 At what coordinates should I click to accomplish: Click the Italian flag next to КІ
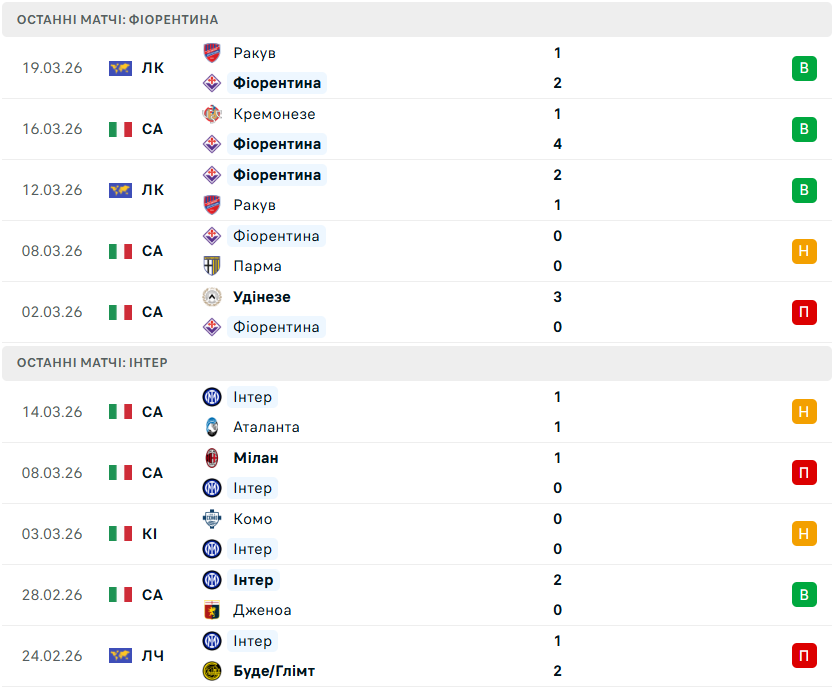[121, 534]
